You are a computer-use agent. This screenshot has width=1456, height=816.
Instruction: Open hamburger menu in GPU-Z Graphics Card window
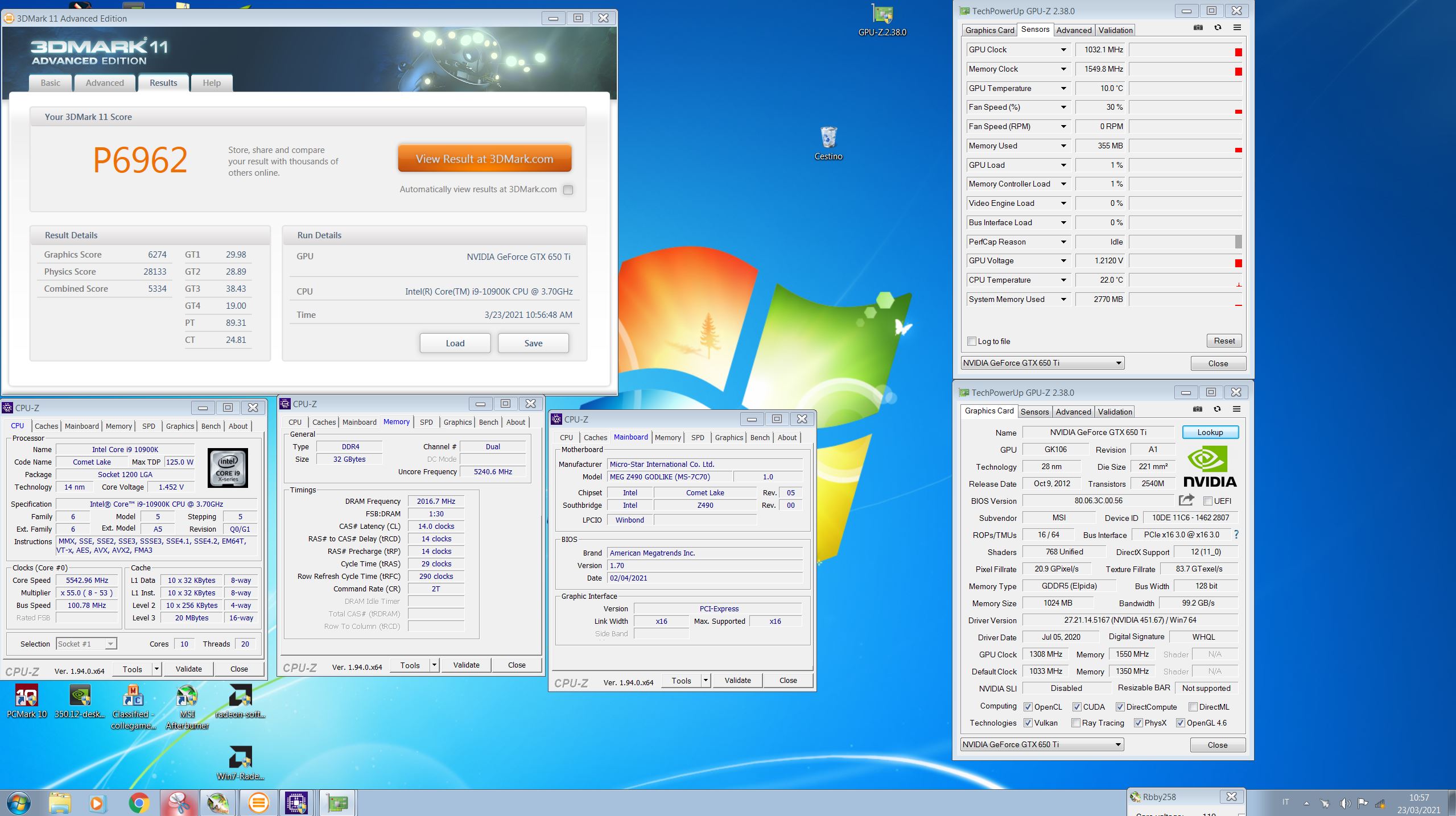click(x=1236, y=409)
